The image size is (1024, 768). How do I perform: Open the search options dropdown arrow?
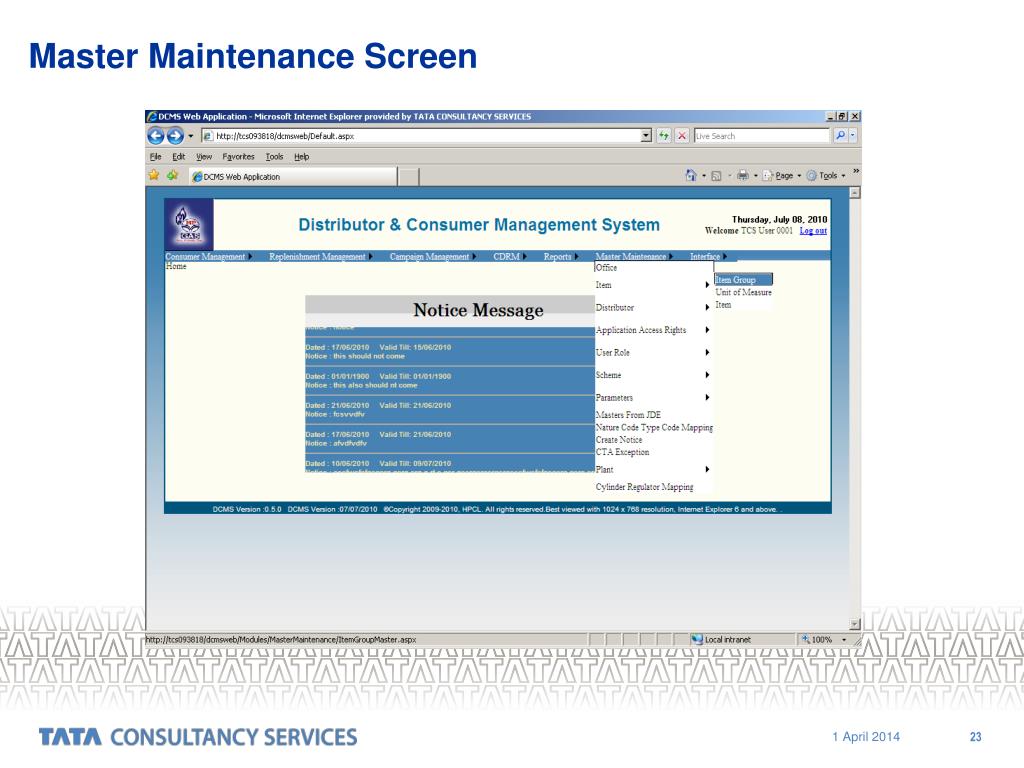click(853, 136)
